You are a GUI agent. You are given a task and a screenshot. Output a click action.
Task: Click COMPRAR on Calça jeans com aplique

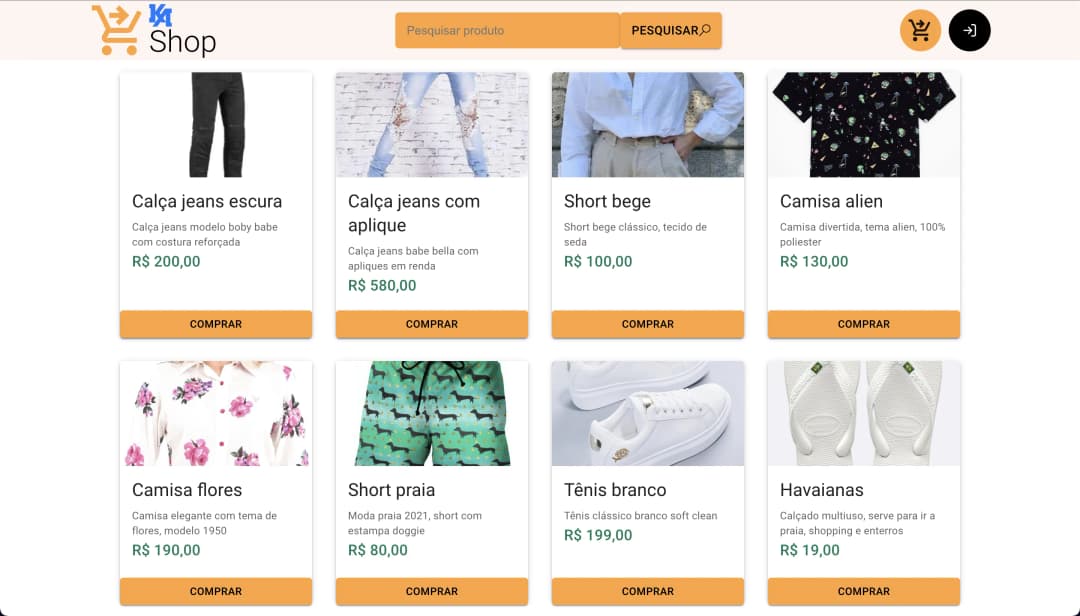click(431, 324)
